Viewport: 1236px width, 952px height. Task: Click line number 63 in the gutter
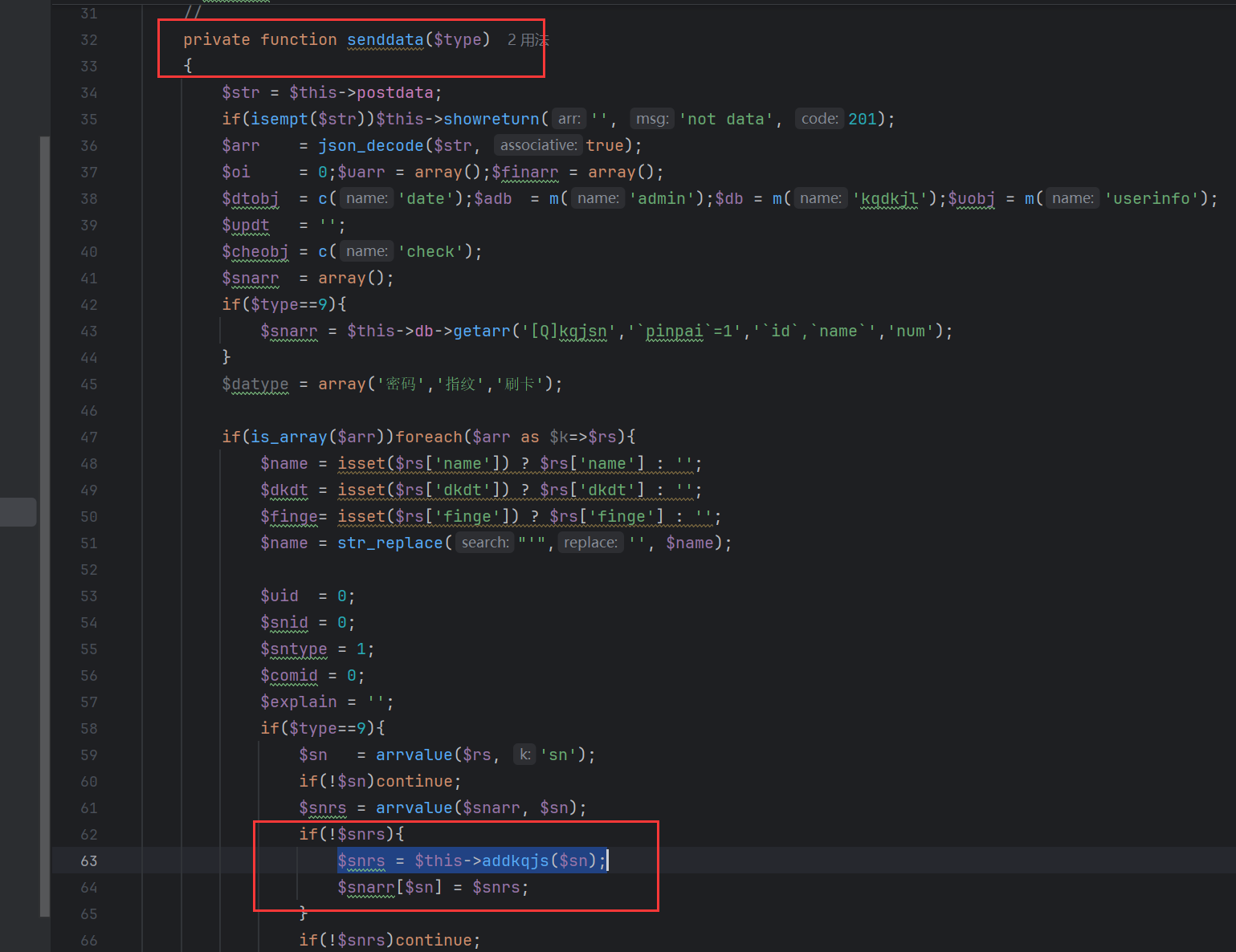point(89,861)
